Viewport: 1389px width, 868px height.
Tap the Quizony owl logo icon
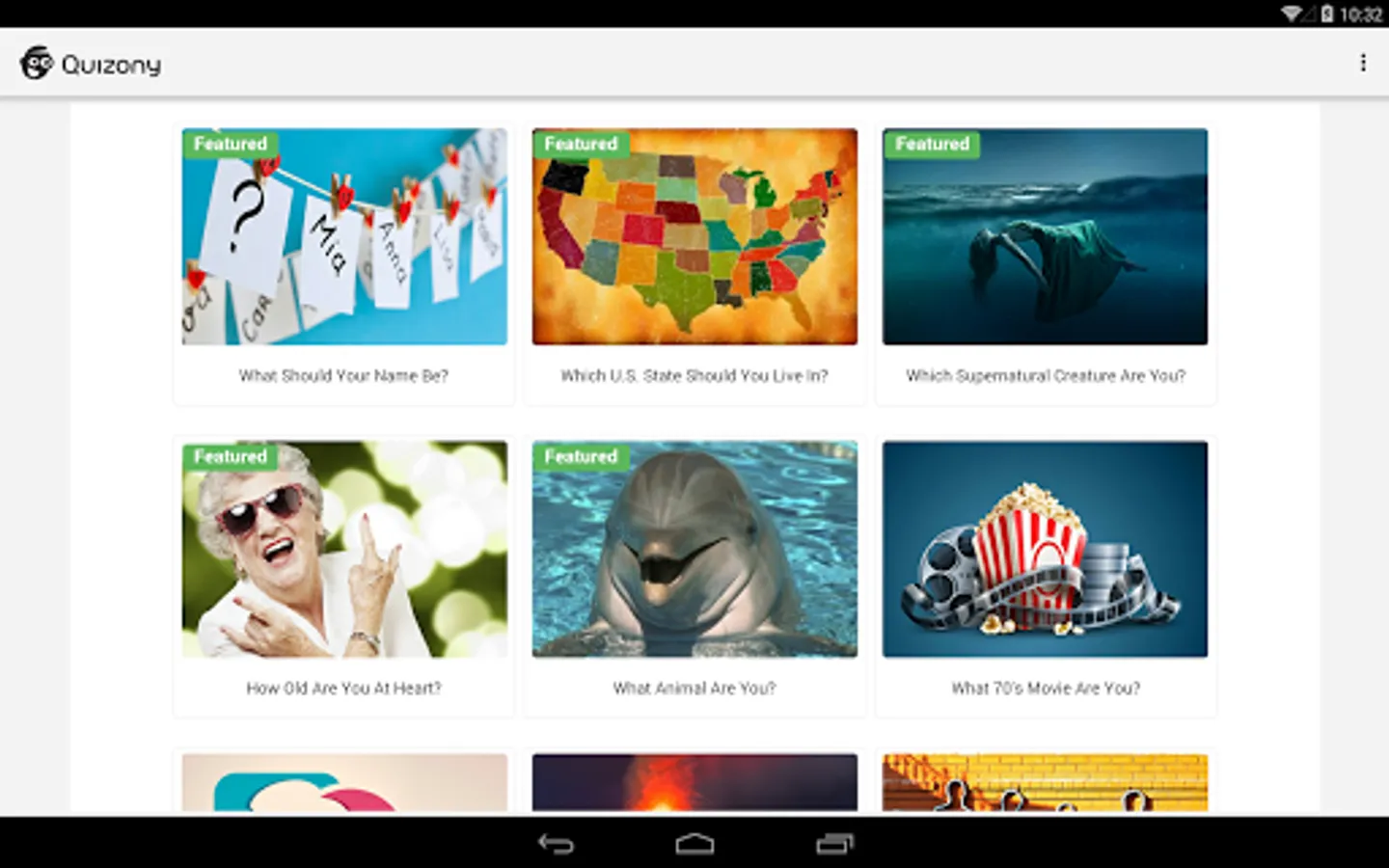click(x=37, y=63)
